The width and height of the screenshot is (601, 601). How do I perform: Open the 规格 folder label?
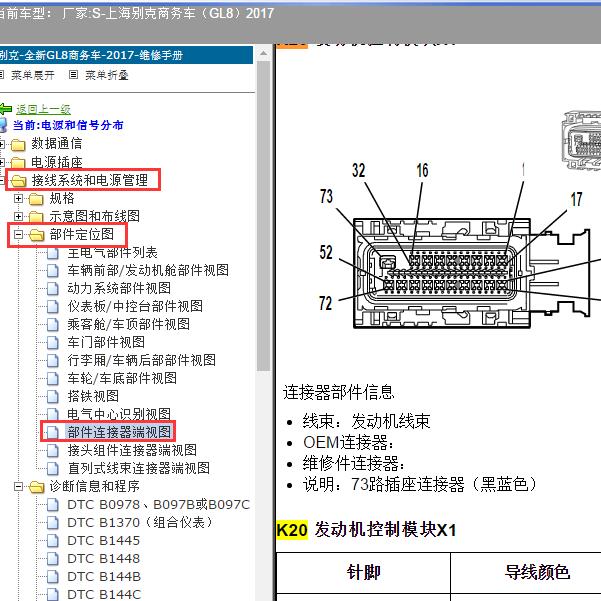62,198
